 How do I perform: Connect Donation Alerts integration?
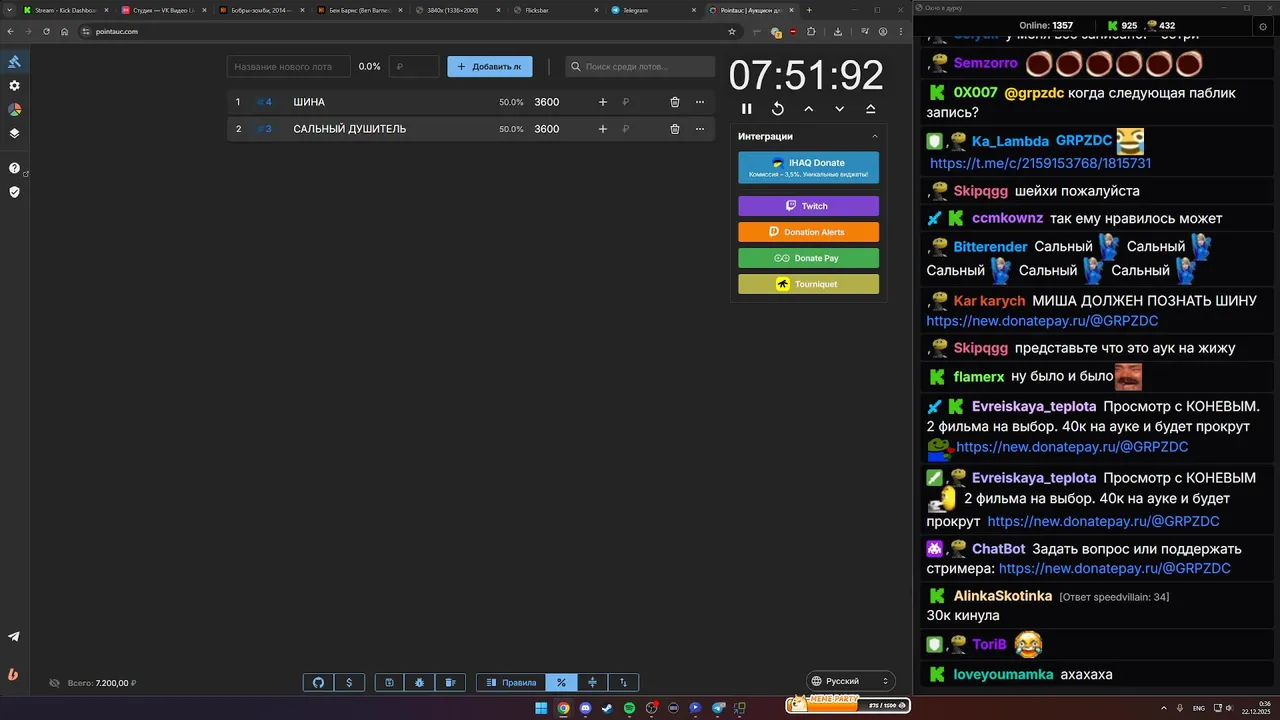(x=808, y=232)
